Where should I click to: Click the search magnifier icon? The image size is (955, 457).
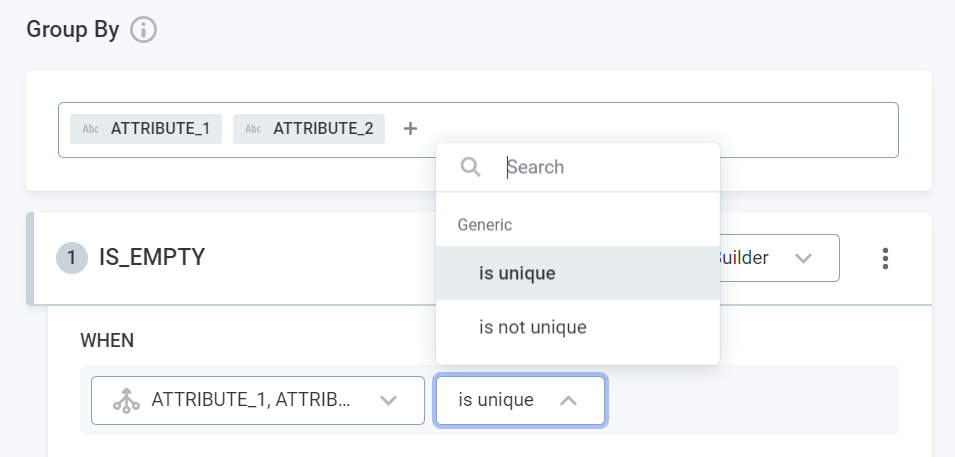(x=470, y=167)
